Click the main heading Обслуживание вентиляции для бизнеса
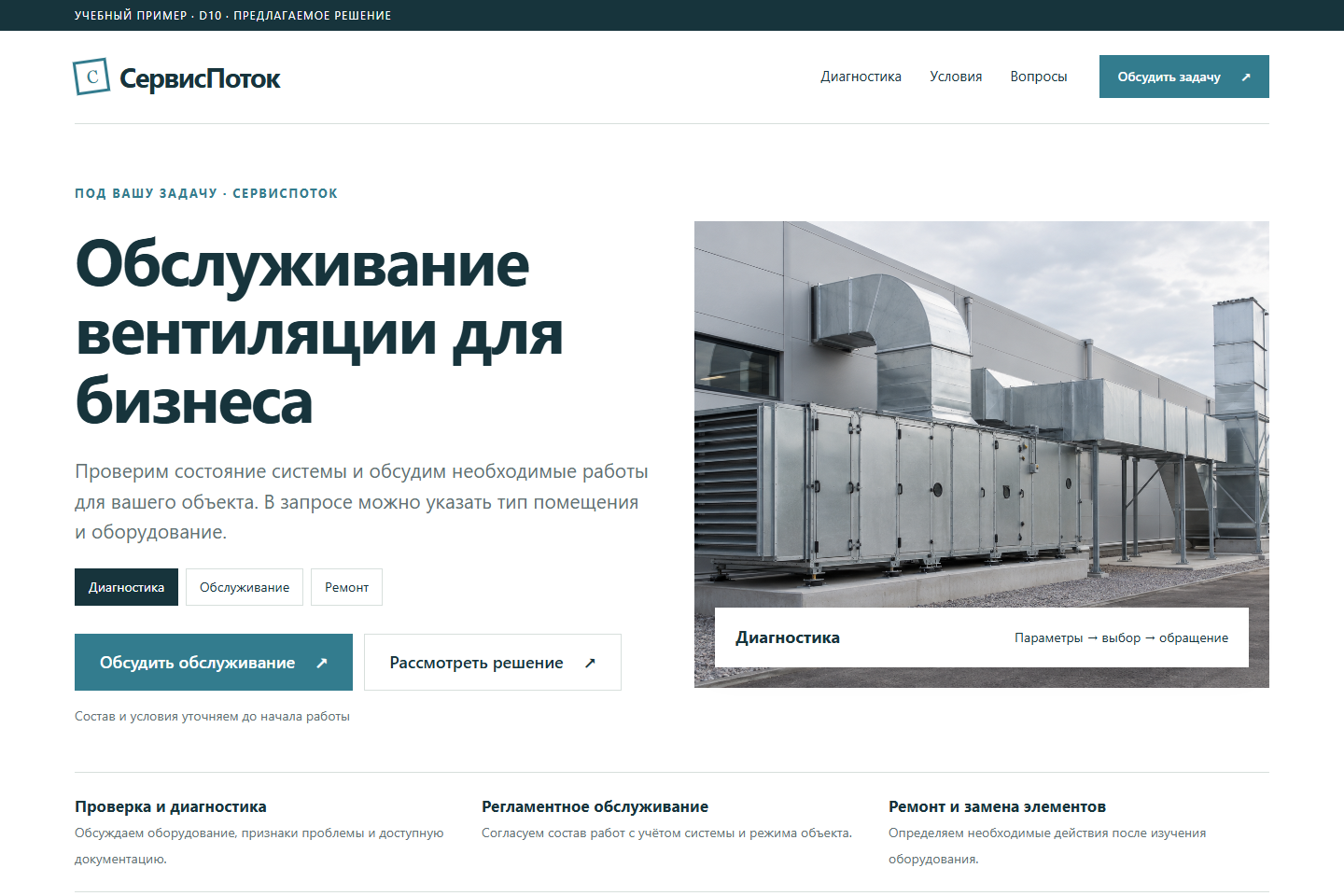Viewport: 1344px width, 896px height. click(x=319, y=332)
